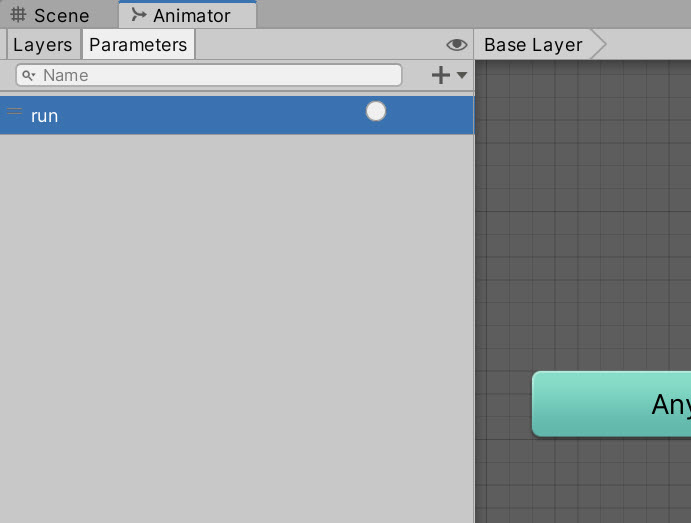
Task: Toggle the run trigger radio button
Action: pyautogui.click(x=376, y=111)
